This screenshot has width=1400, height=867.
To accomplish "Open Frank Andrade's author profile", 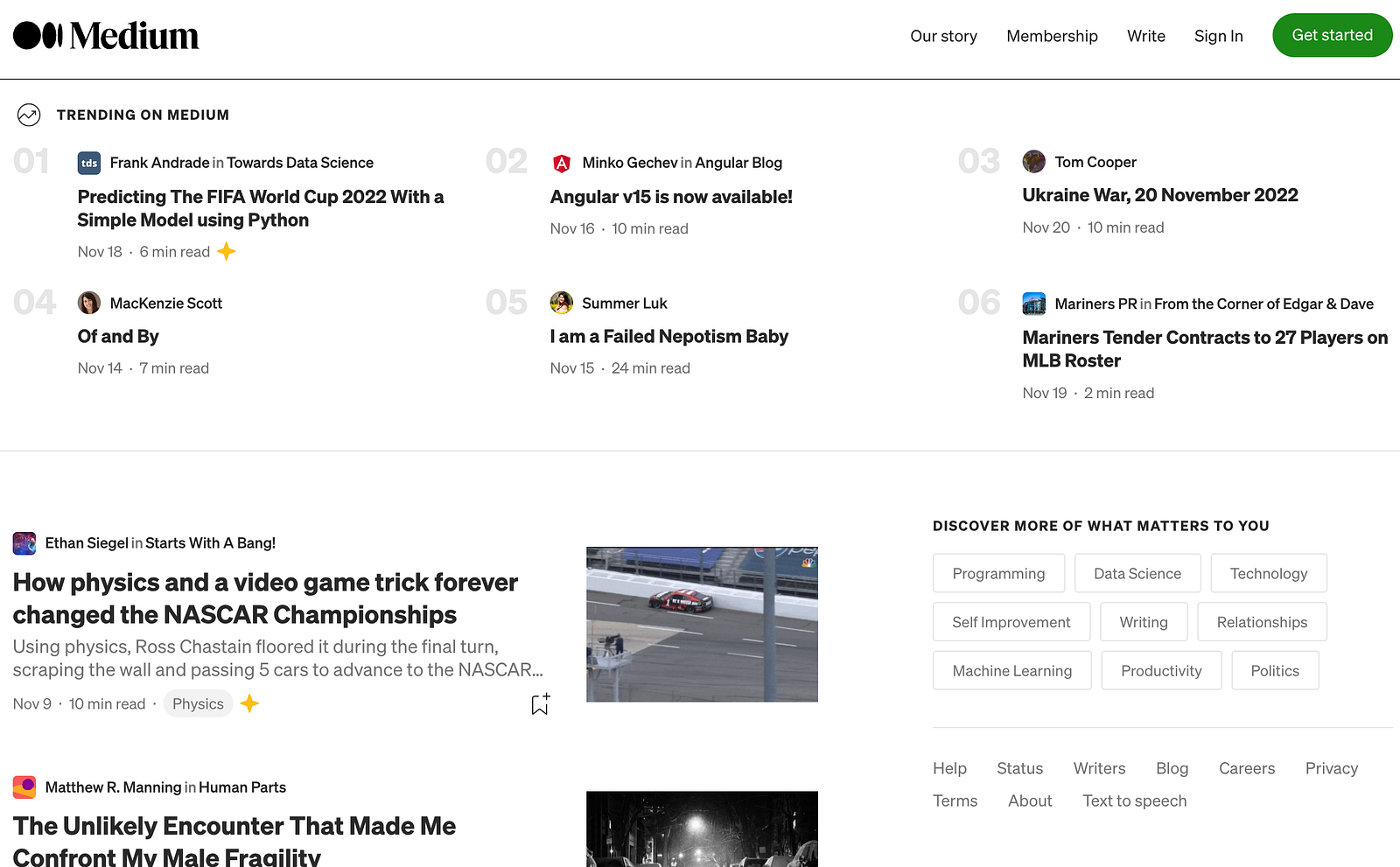I will (x=159, y=163).
